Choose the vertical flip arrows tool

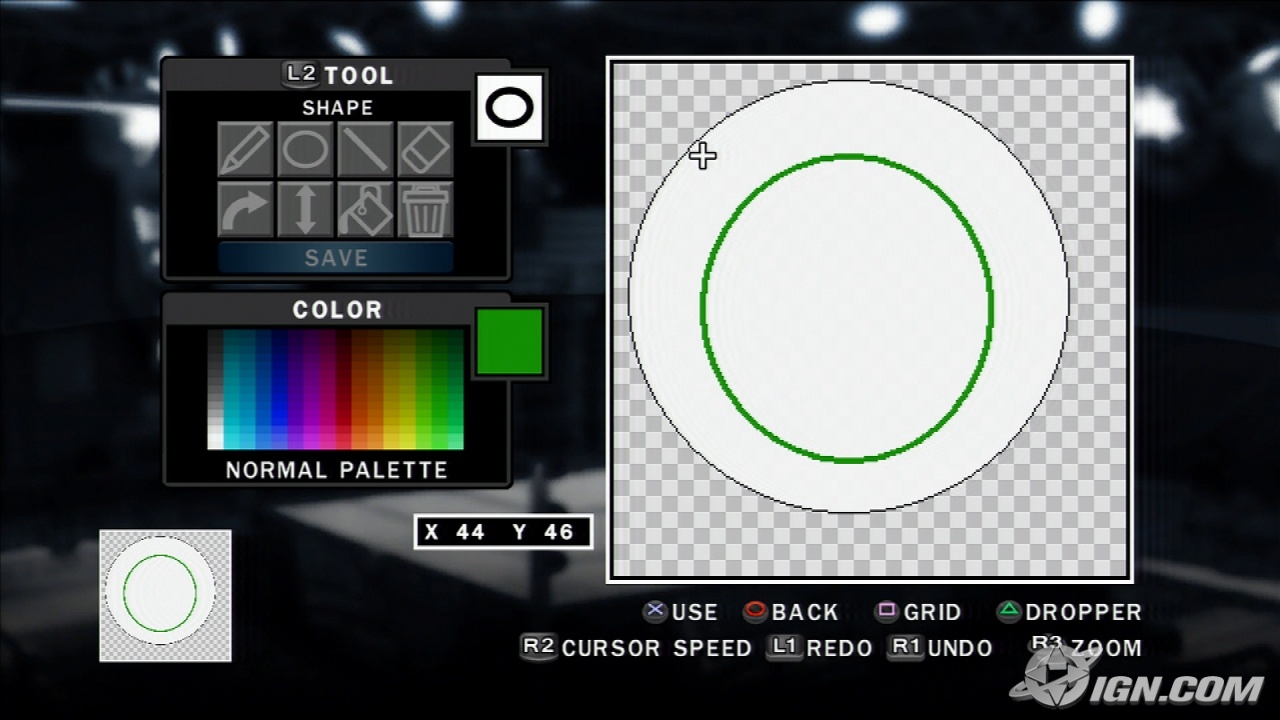coord(305,209)
